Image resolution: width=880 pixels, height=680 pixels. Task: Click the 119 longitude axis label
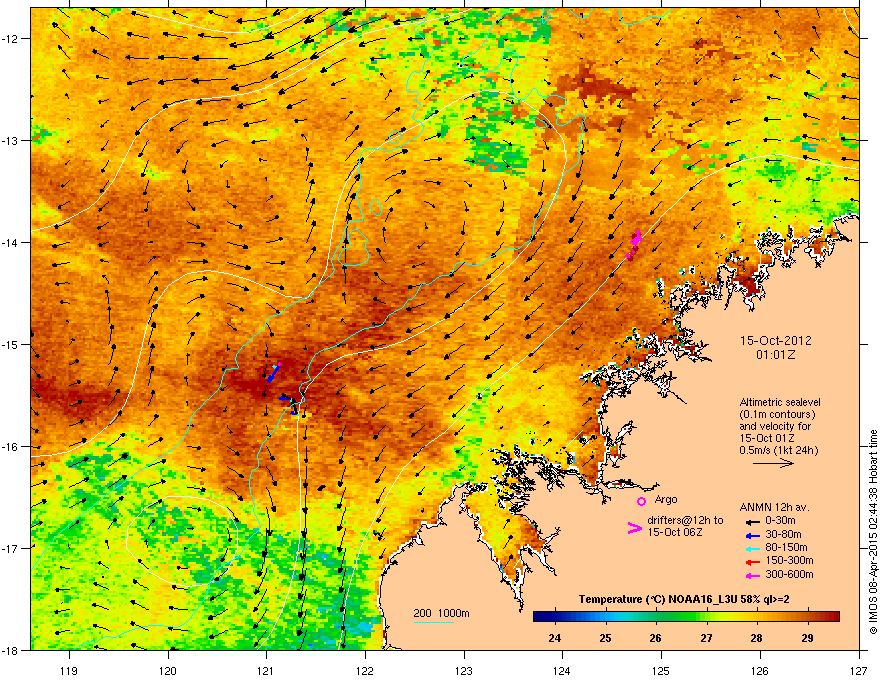(x=69, y=670)
